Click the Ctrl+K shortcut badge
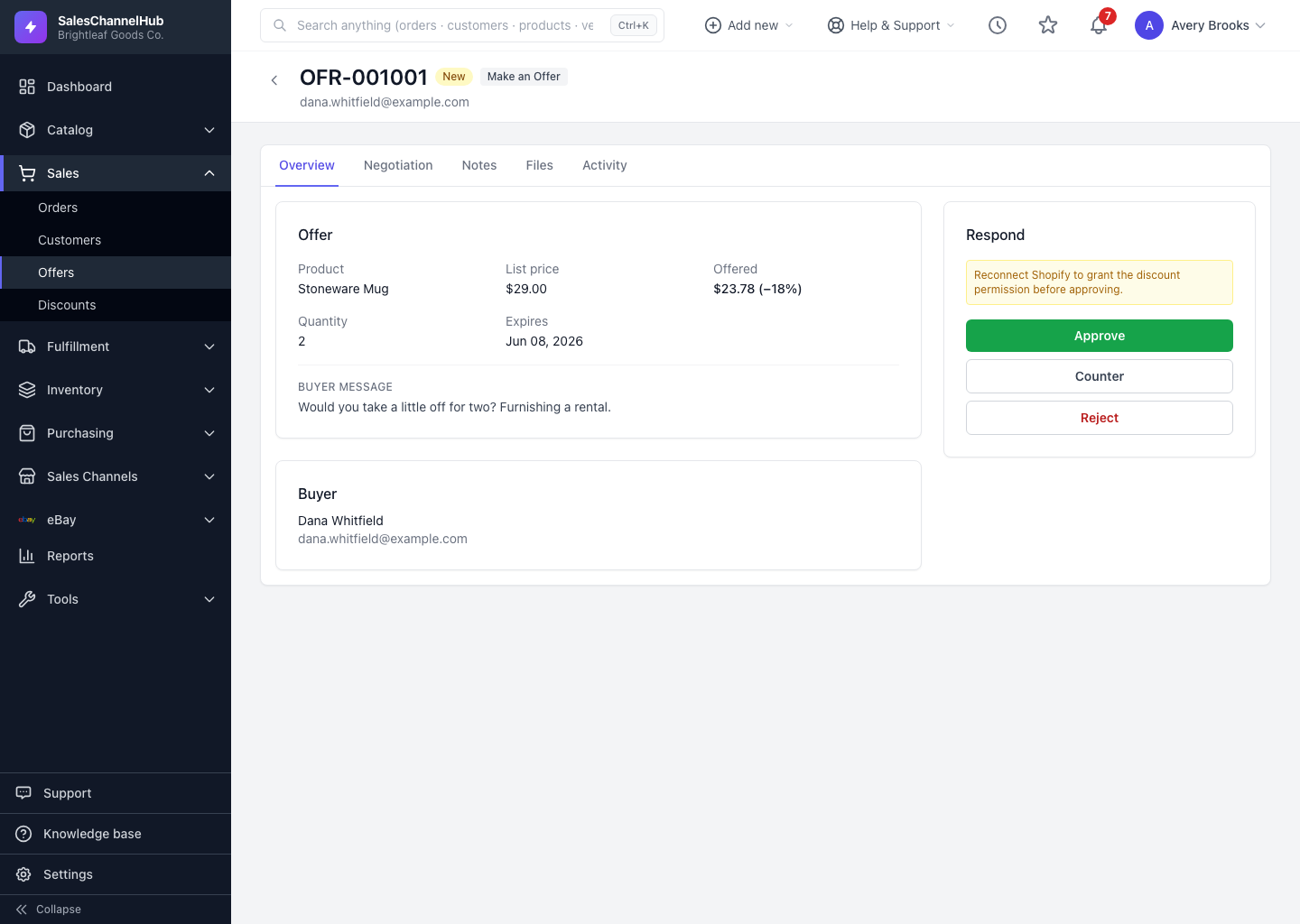The height and width of the screenshot is (924, 1300). pos(634,25)
